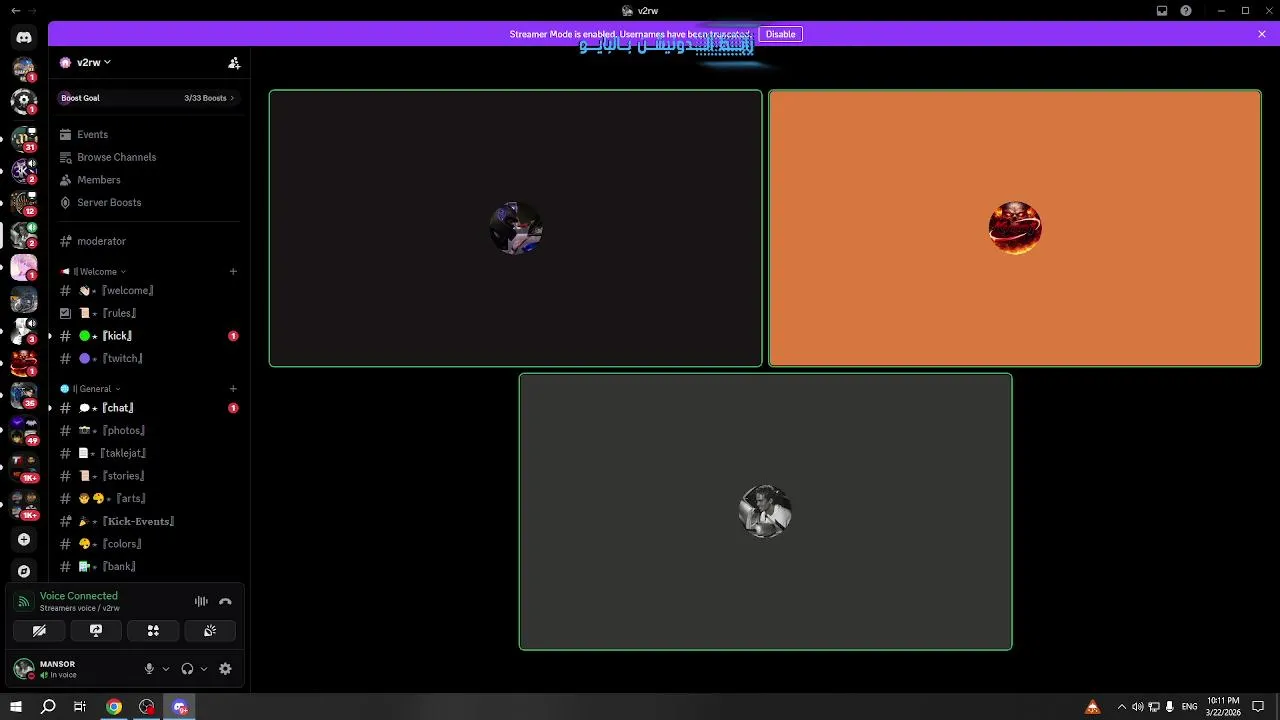Image resolution: width=1280 pixels, height=720 pixels.
Task: Open Windows taskbar search
Action: (48, 707)
